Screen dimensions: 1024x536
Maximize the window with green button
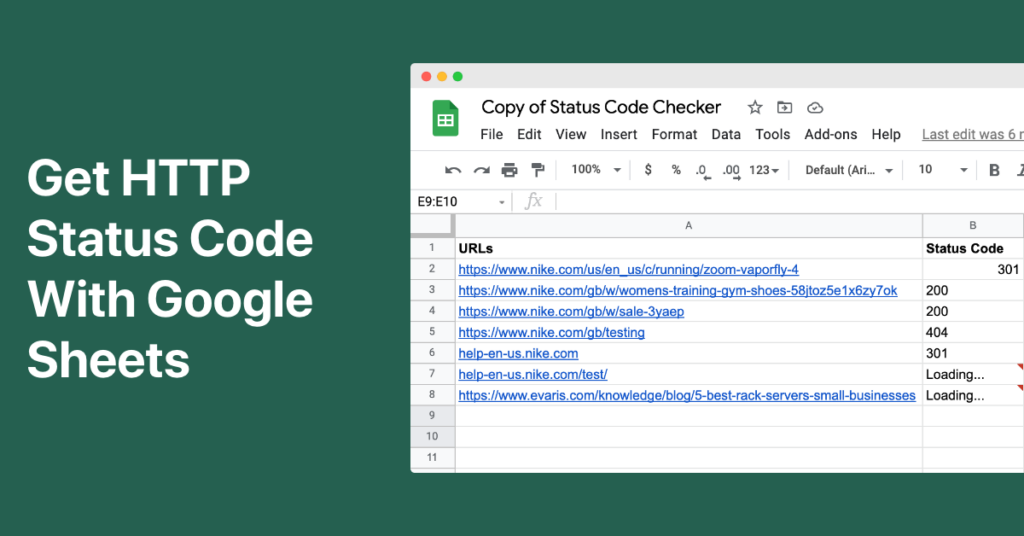click(458, 76)
